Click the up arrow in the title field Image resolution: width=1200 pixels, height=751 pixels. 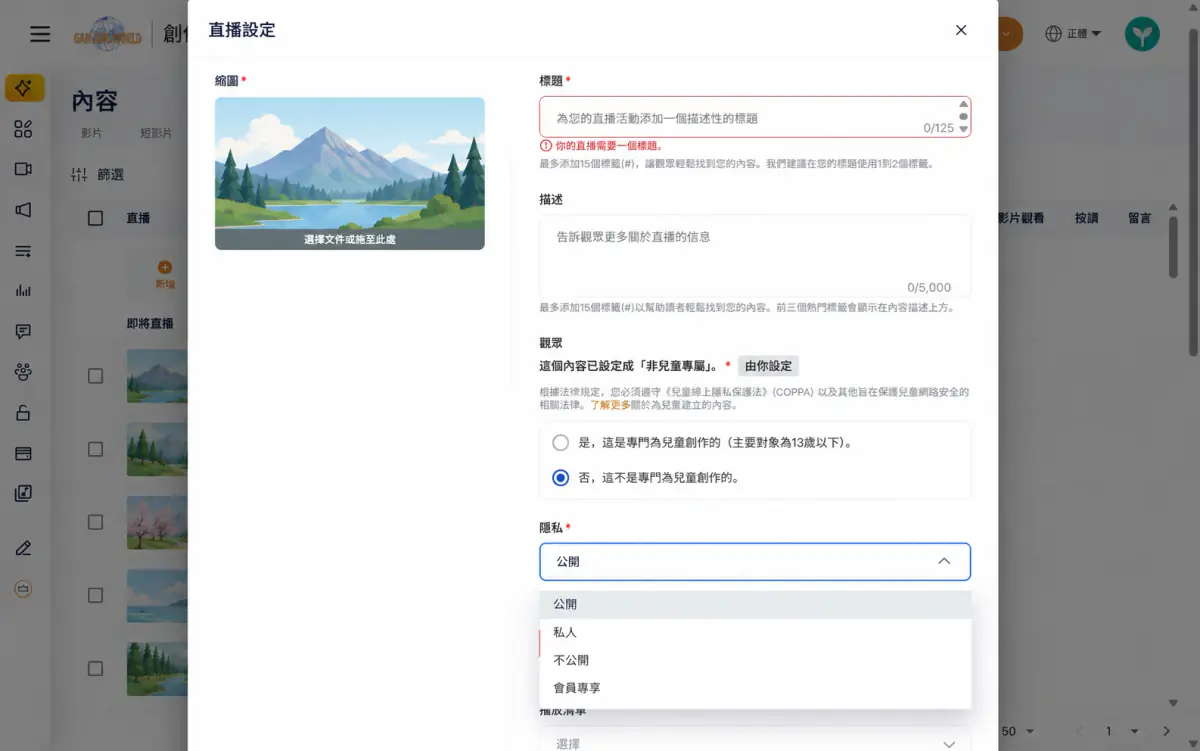[964, 104]
